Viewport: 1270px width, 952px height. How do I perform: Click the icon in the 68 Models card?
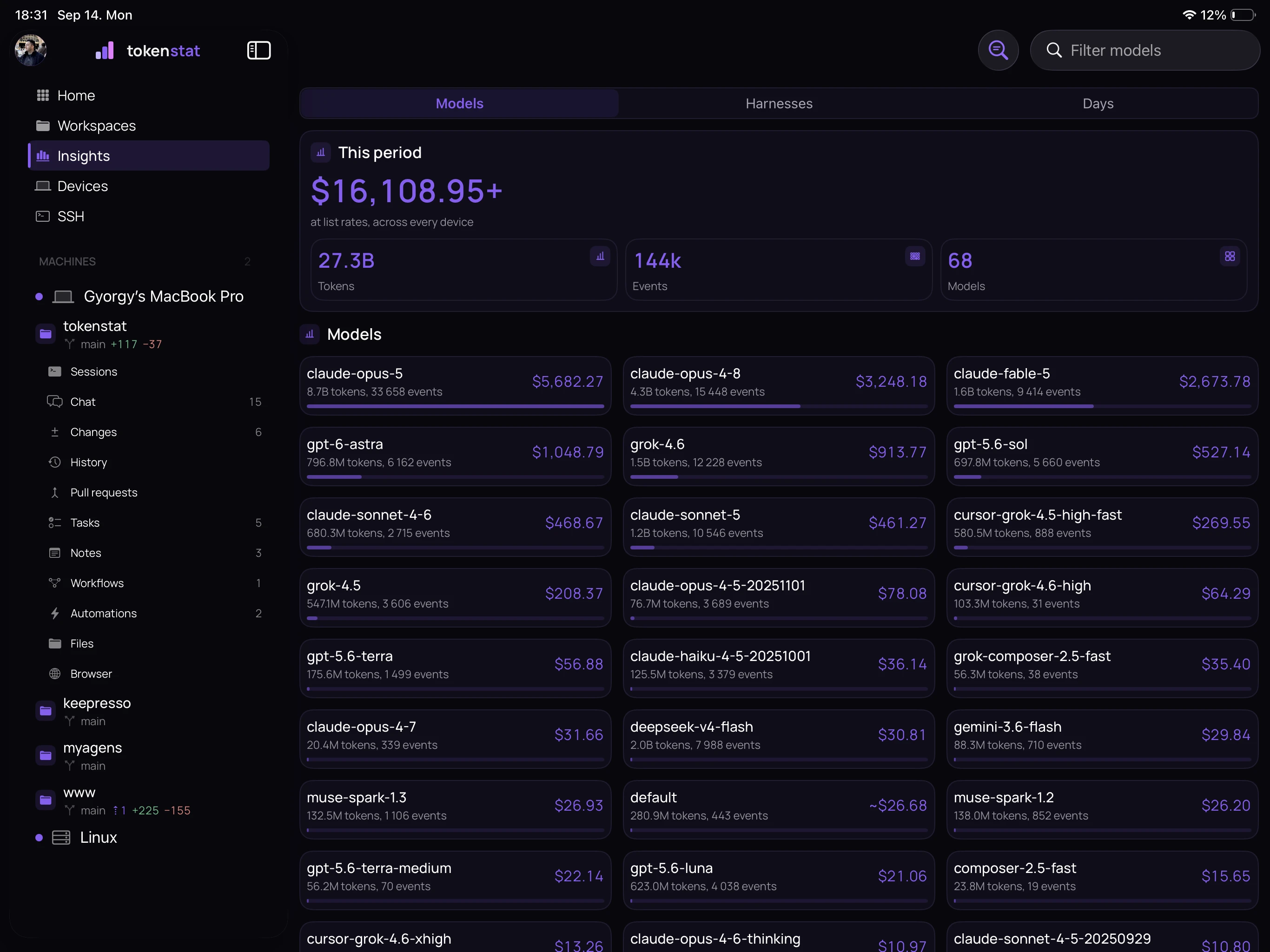pos(1230,256)
